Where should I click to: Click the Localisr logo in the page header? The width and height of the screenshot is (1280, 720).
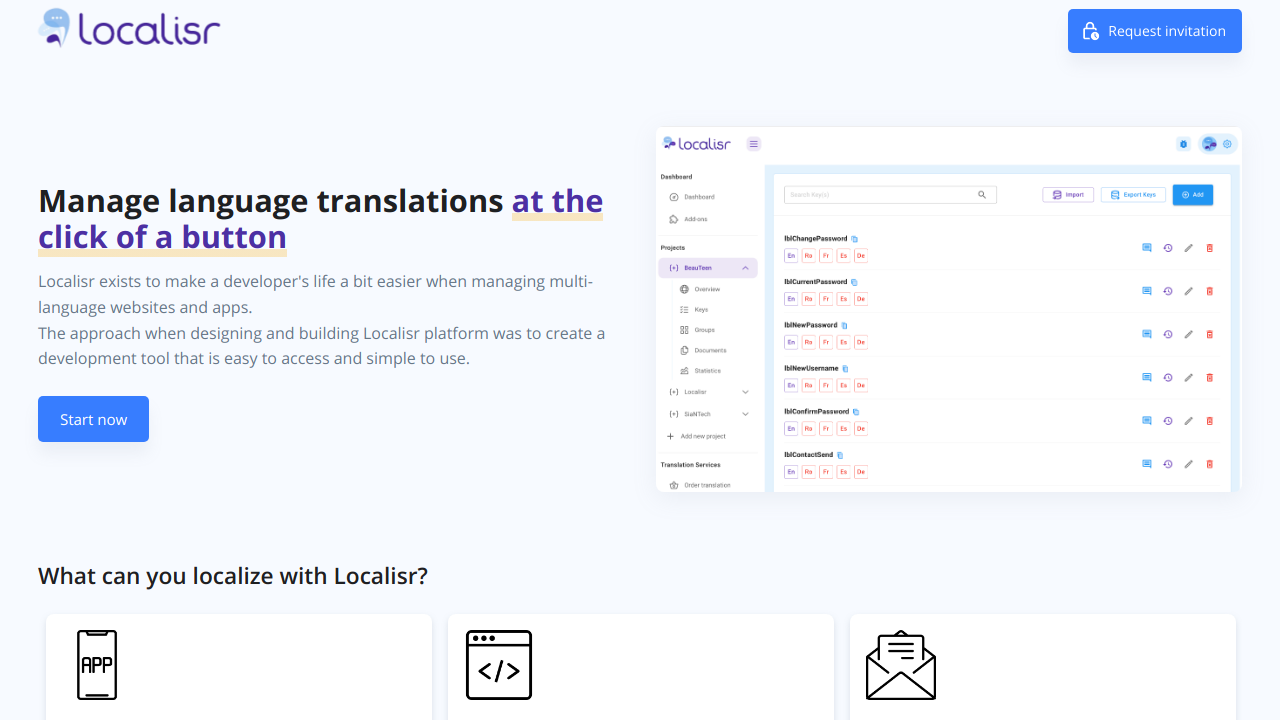coord(129,29)
